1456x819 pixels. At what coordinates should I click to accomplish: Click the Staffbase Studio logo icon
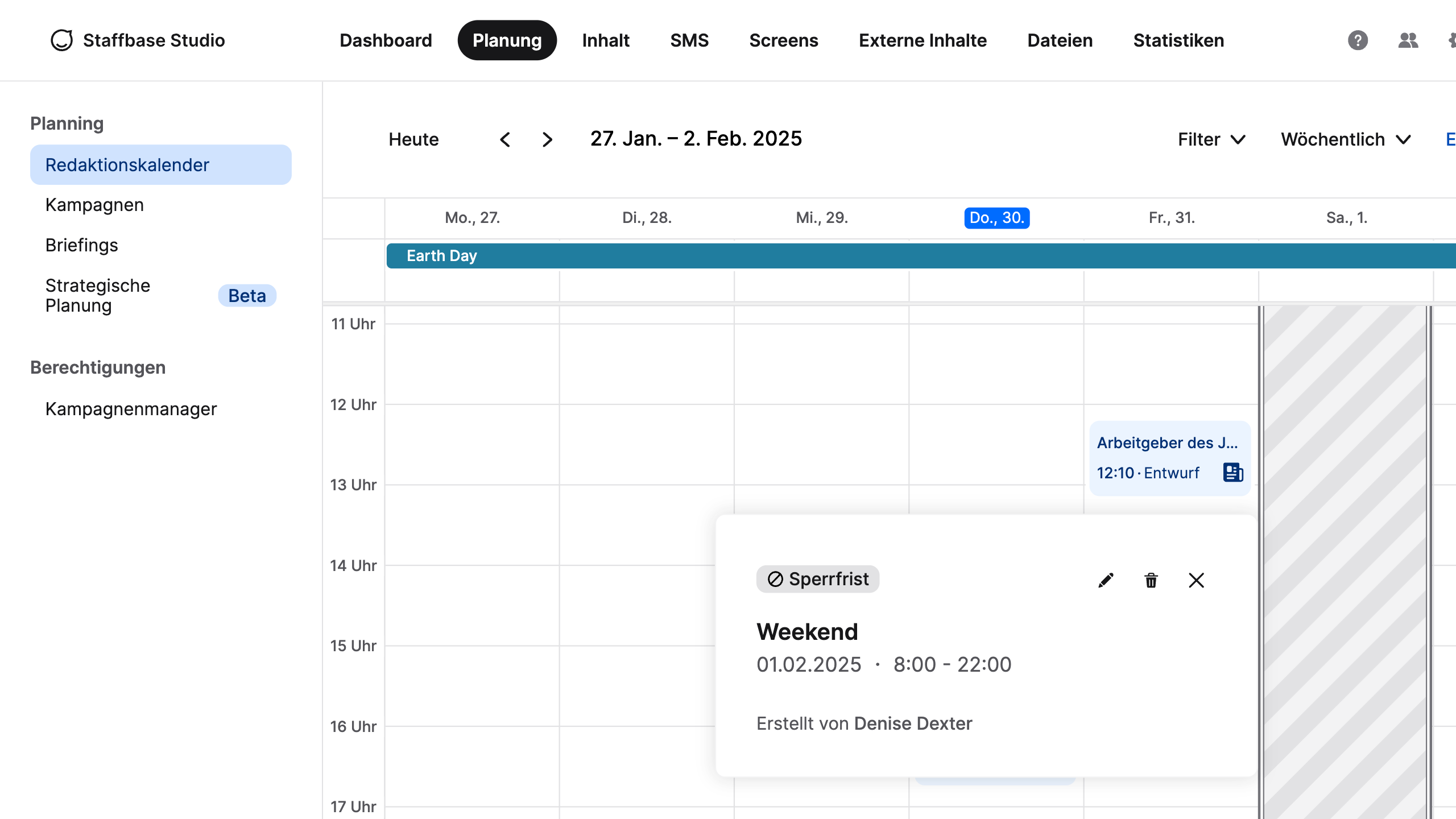(x=61, y=40)
